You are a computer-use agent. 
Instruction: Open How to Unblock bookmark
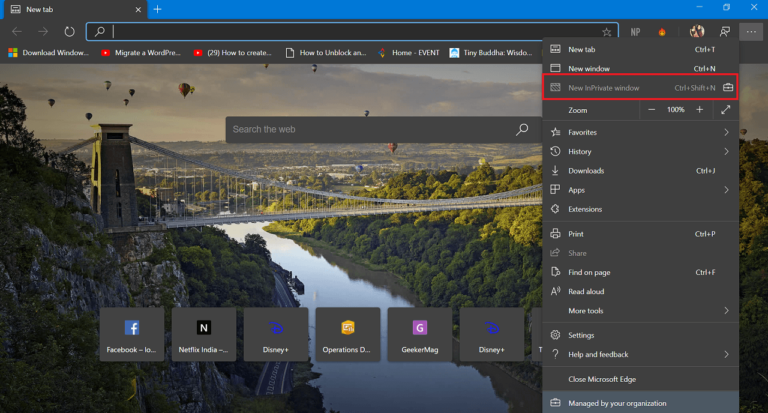(326, 53)
